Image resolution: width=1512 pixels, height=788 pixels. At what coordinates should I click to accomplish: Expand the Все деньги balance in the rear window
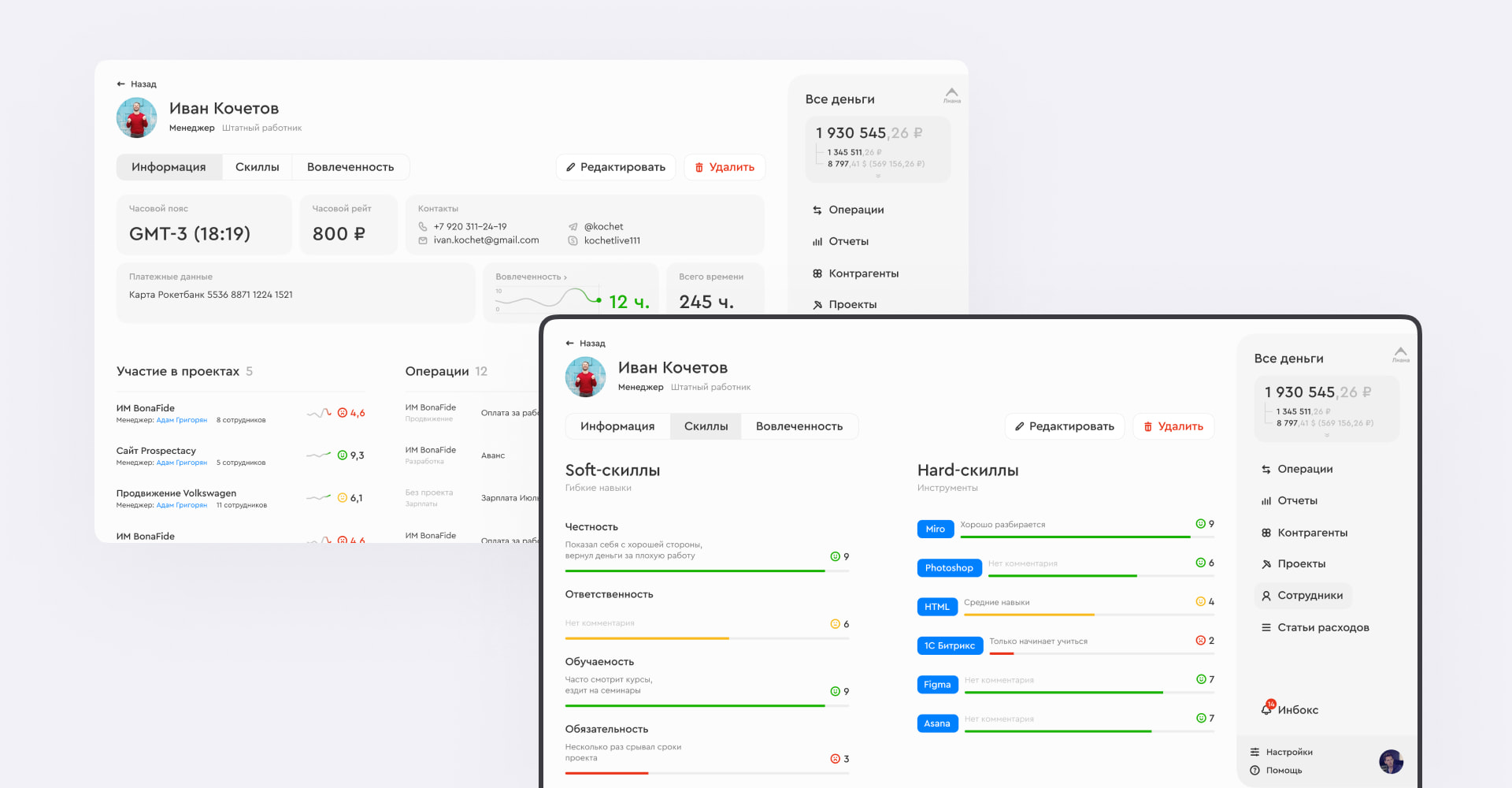click(x=878, y=176)
